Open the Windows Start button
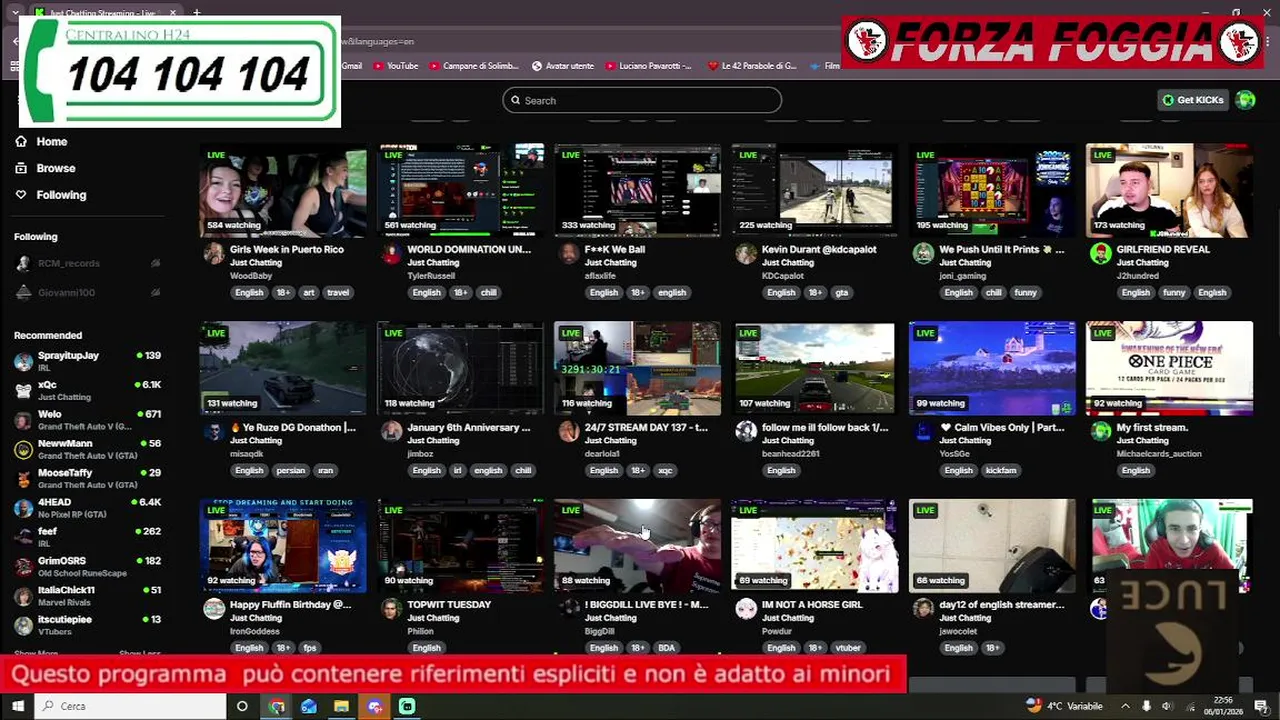This screenshot has height=720, width=1280. click(x=17, y=706)
